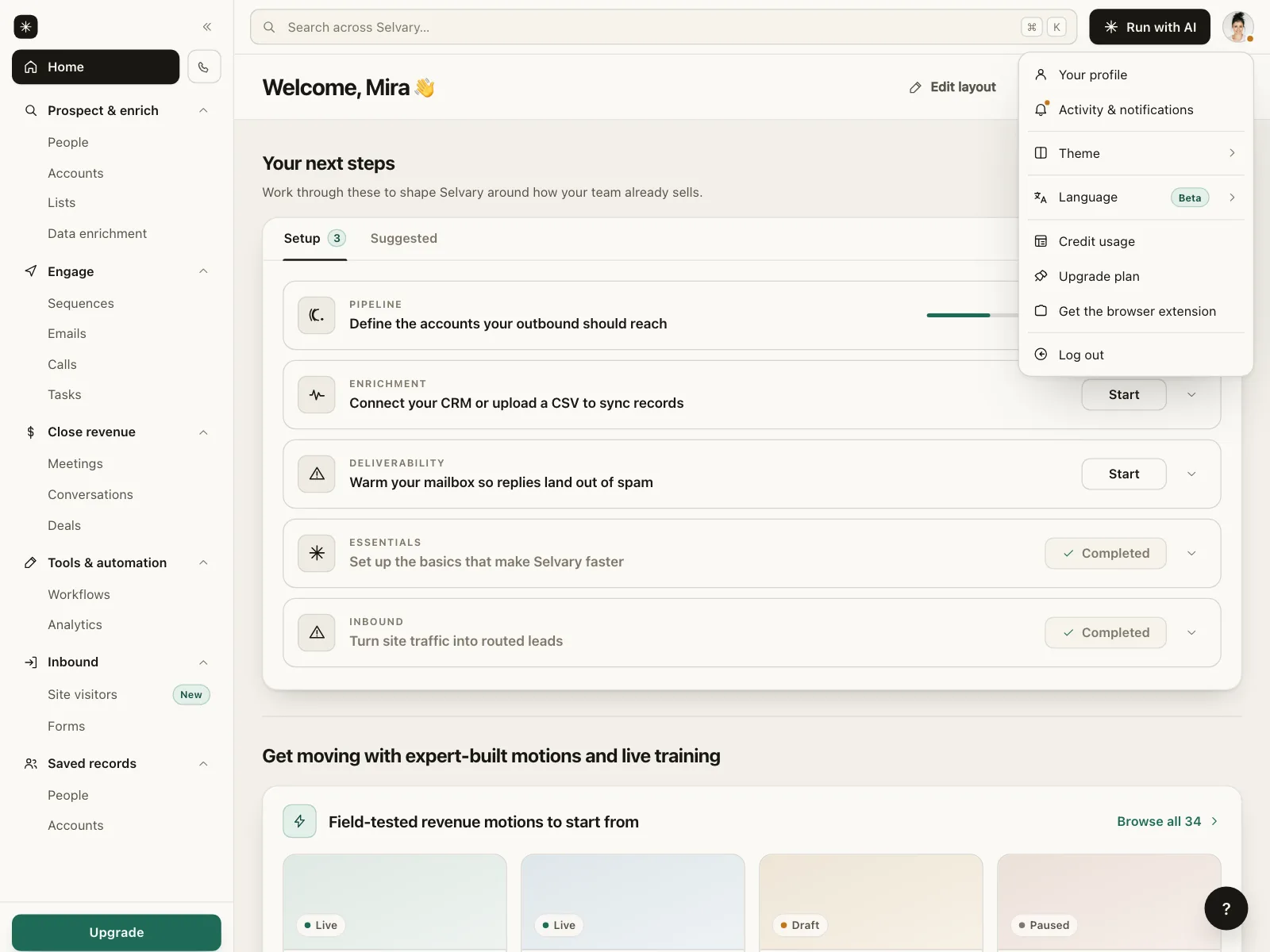The image size is (1270, 952).
Task: Open Emails under Engage
Action: [x=67, y=333]
